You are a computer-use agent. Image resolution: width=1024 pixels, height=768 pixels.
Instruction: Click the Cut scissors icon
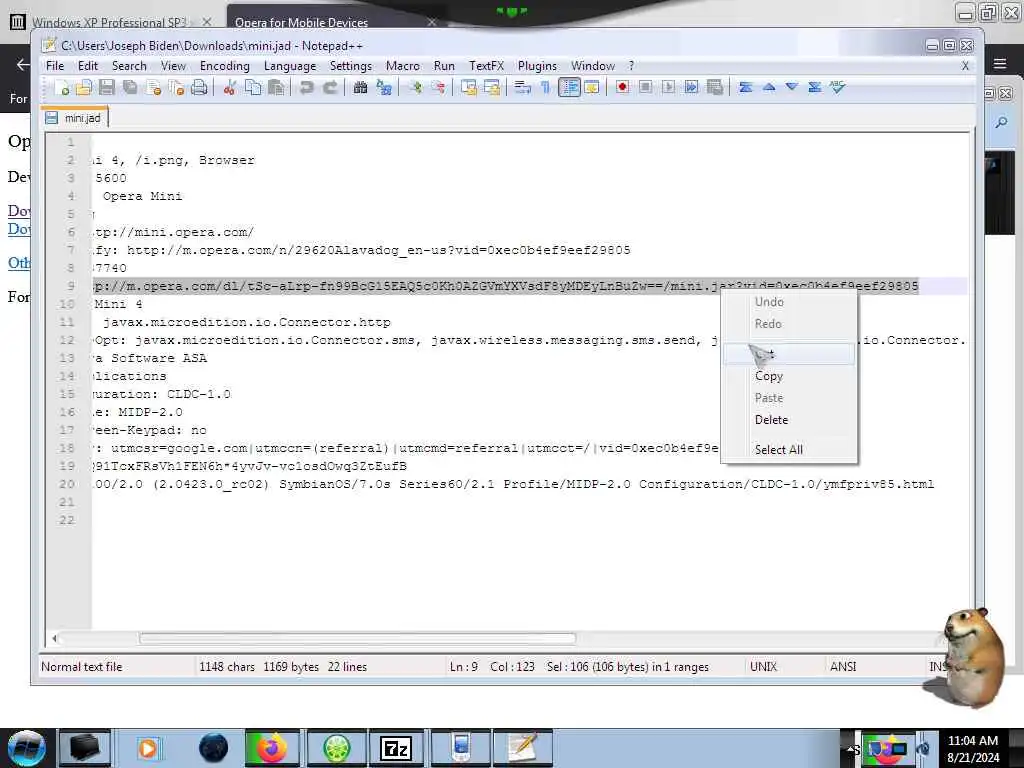click(x=229, y=88)
